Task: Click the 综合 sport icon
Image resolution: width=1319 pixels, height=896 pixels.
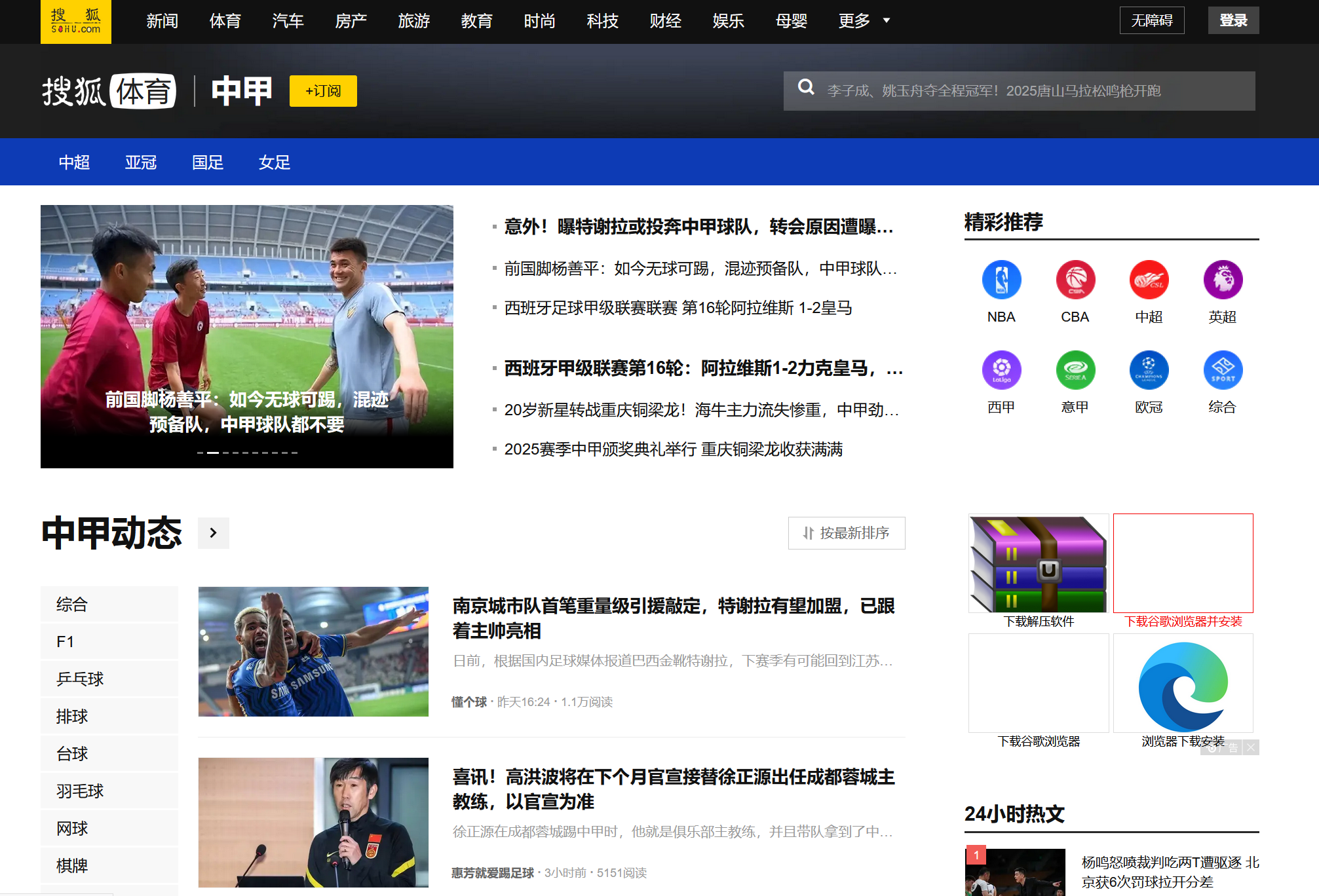Action: (x=1223, y=370)
